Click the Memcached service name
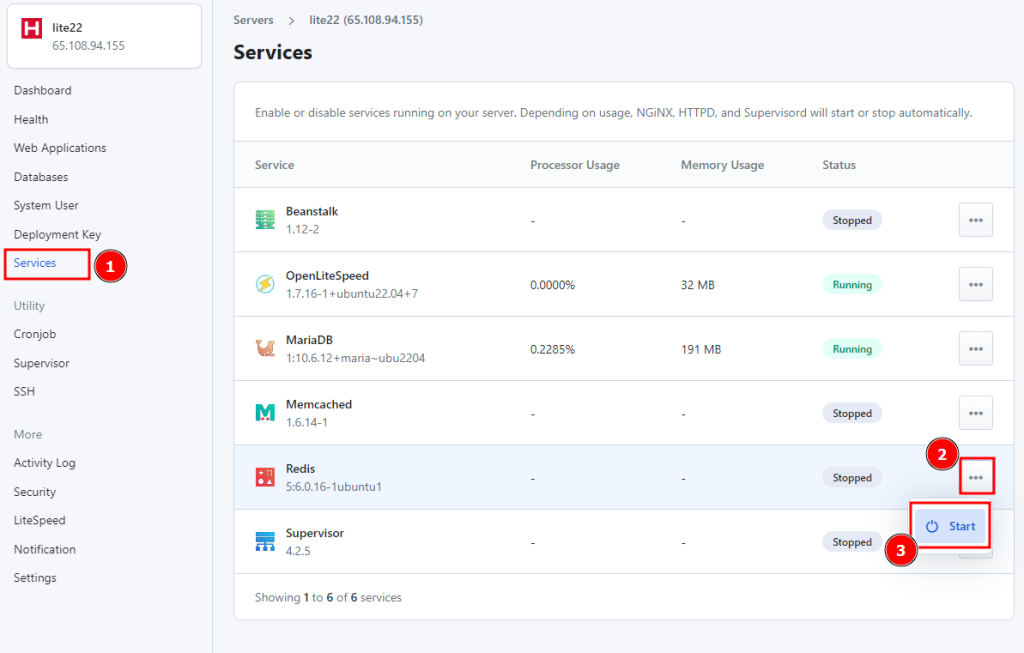Viewport: 1024px width, 653px height. (x=319, y=404)
